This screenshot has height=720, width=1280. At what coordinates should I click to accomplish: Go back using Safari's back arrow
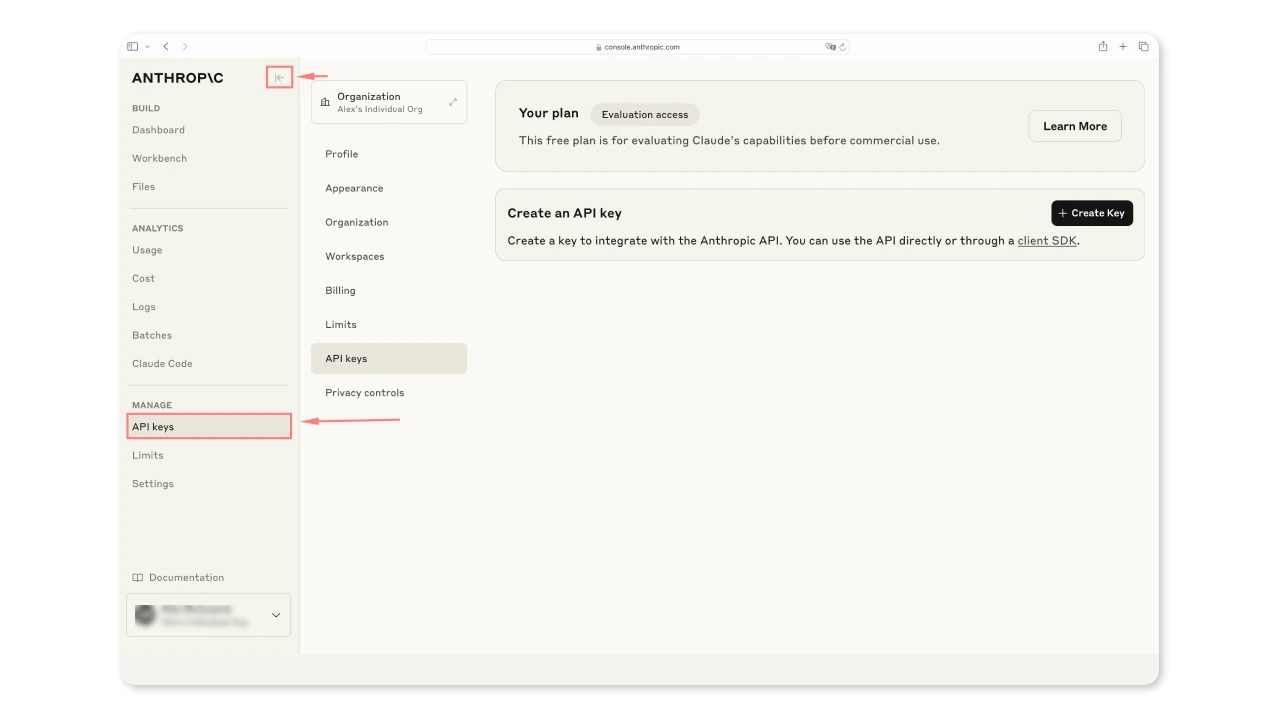(x=166, y=46)
